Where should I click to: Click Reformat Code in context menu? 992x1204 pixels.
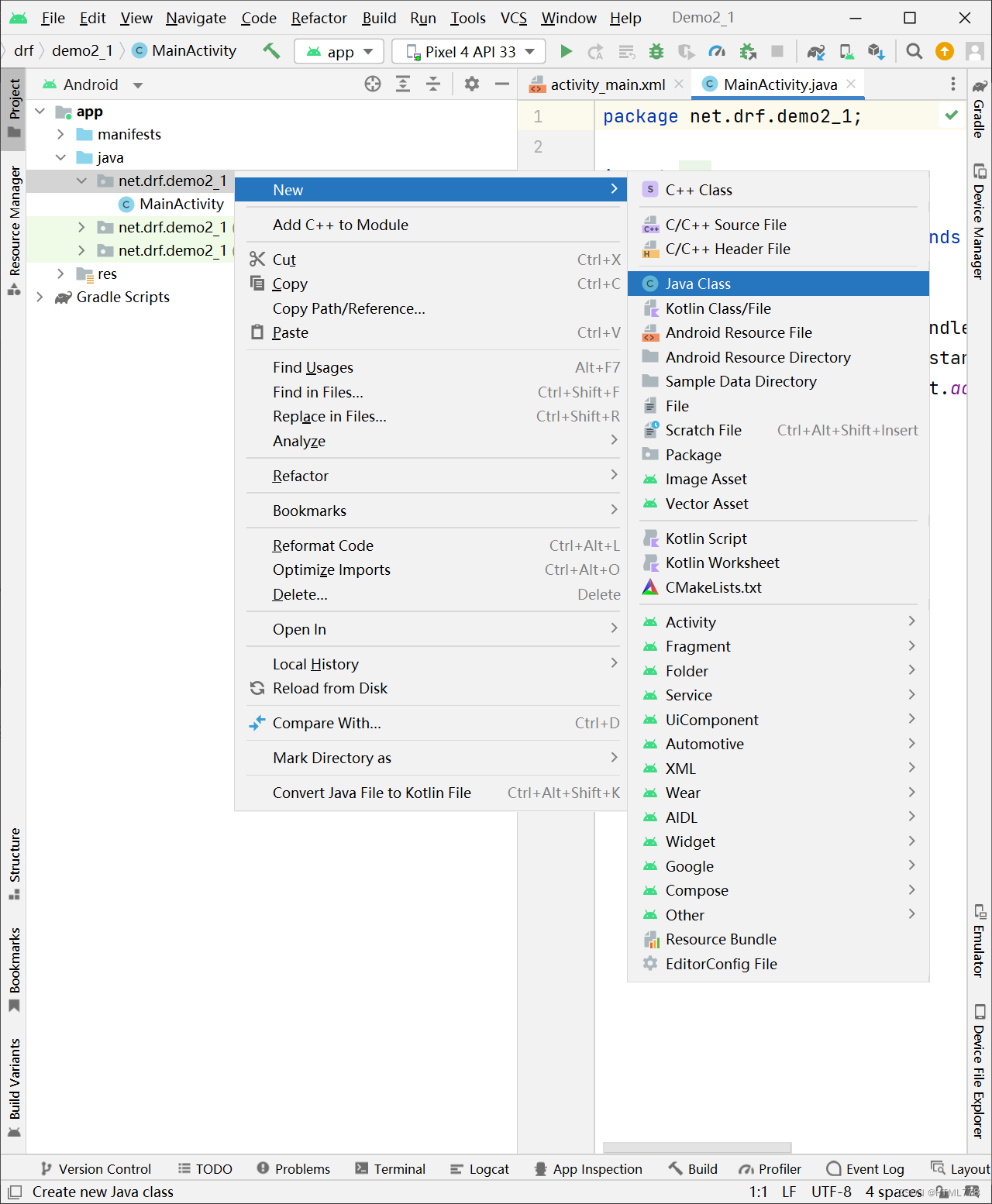[431, 545]
